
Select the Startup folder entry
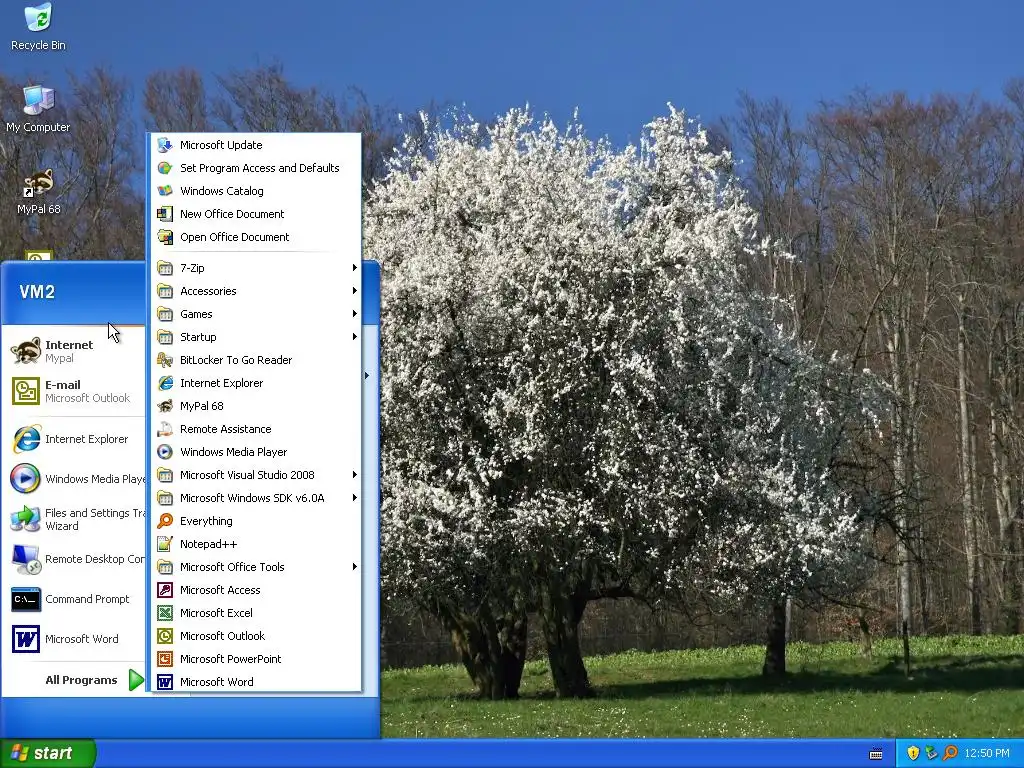point(256,336)
